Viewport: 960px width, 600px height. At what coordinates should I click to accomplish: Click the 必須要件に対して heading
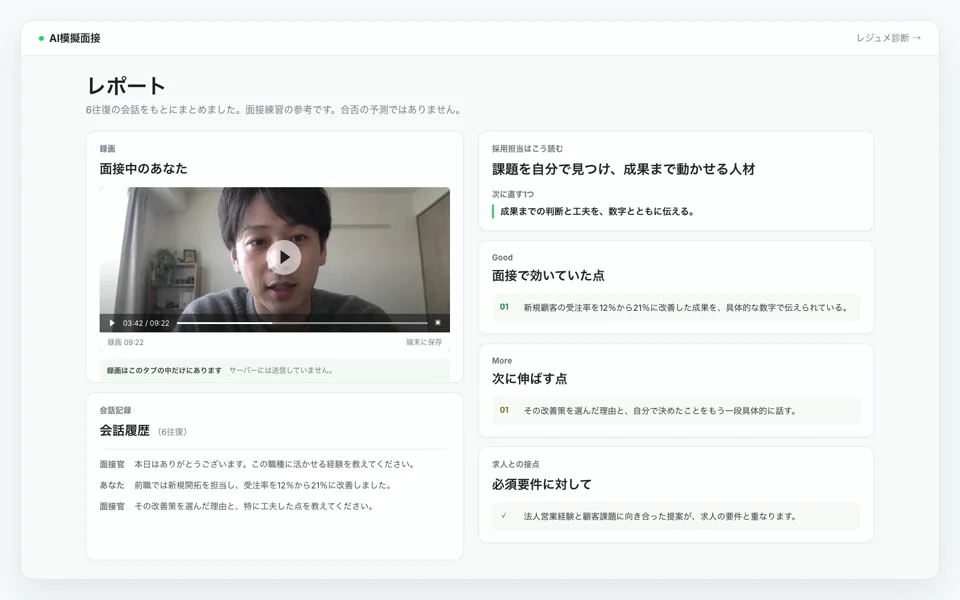[542, 484]
